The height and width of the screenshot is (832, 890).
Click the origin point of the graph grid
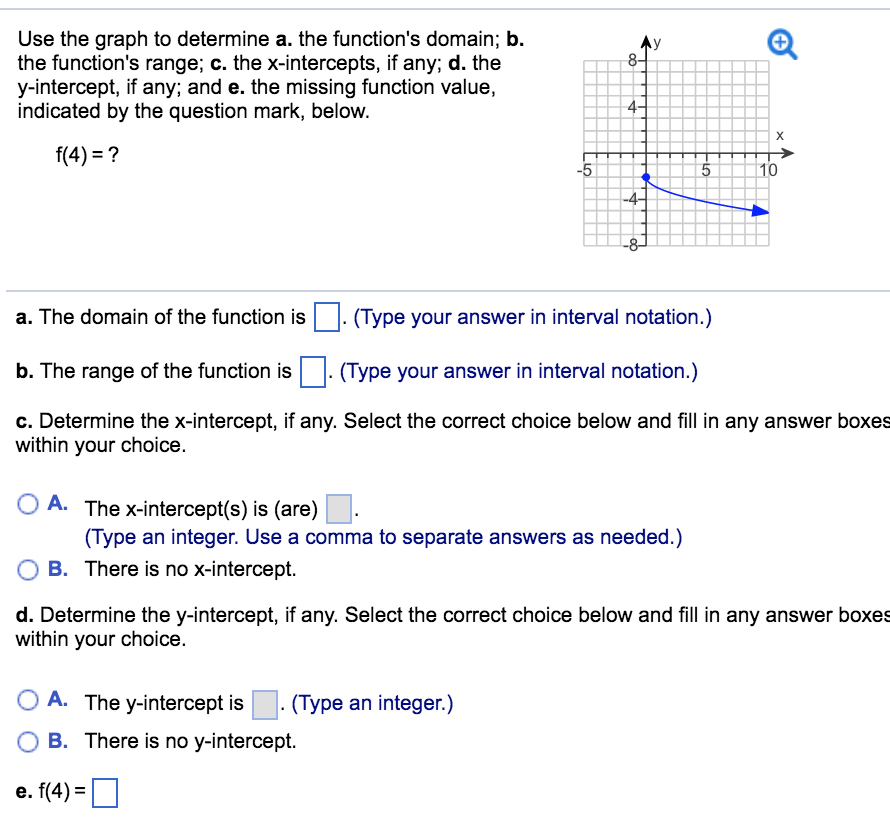(648, 155)
